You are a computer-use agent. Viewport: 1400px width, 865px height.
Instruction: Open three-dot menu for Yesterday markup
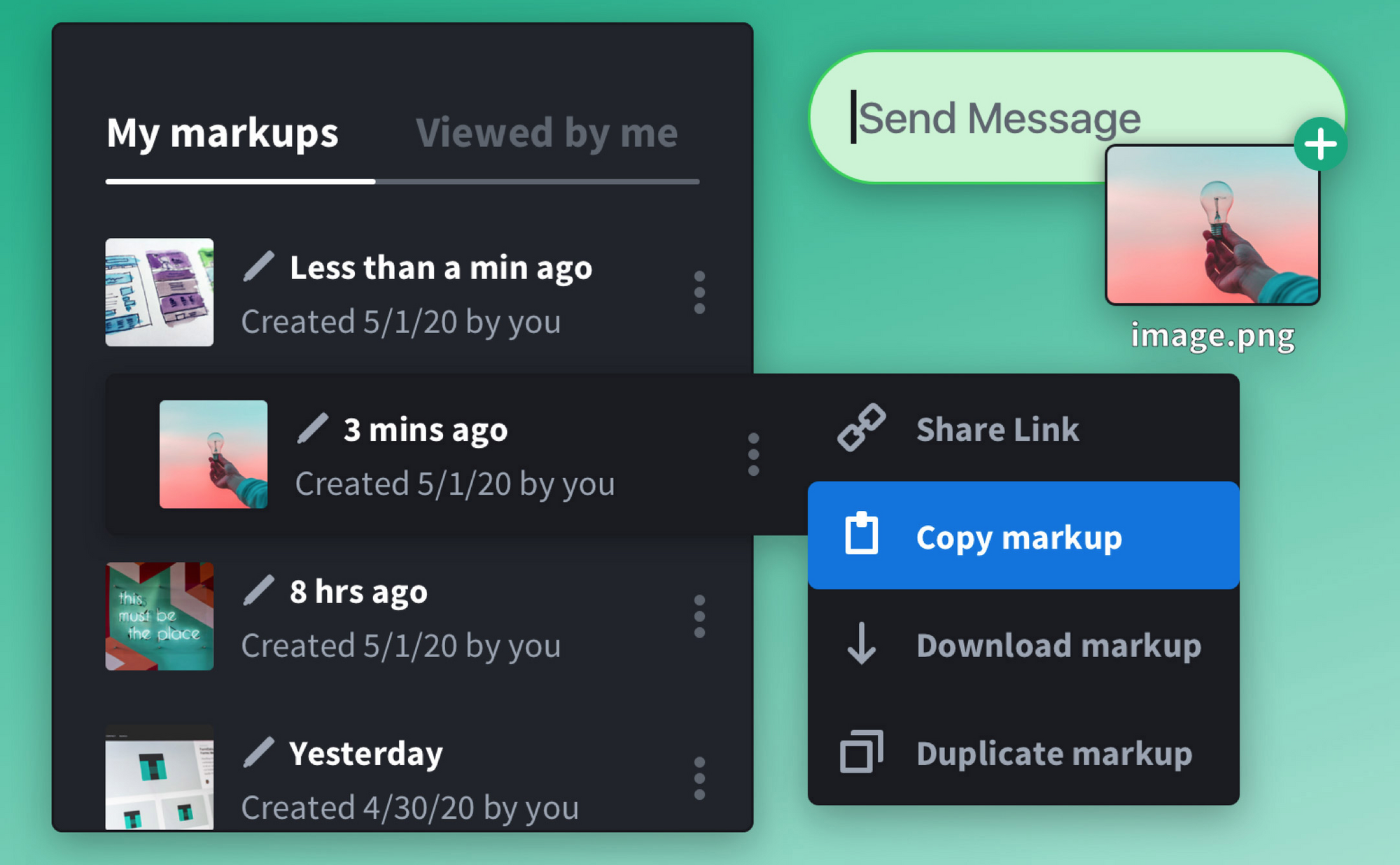click(699, 778)
